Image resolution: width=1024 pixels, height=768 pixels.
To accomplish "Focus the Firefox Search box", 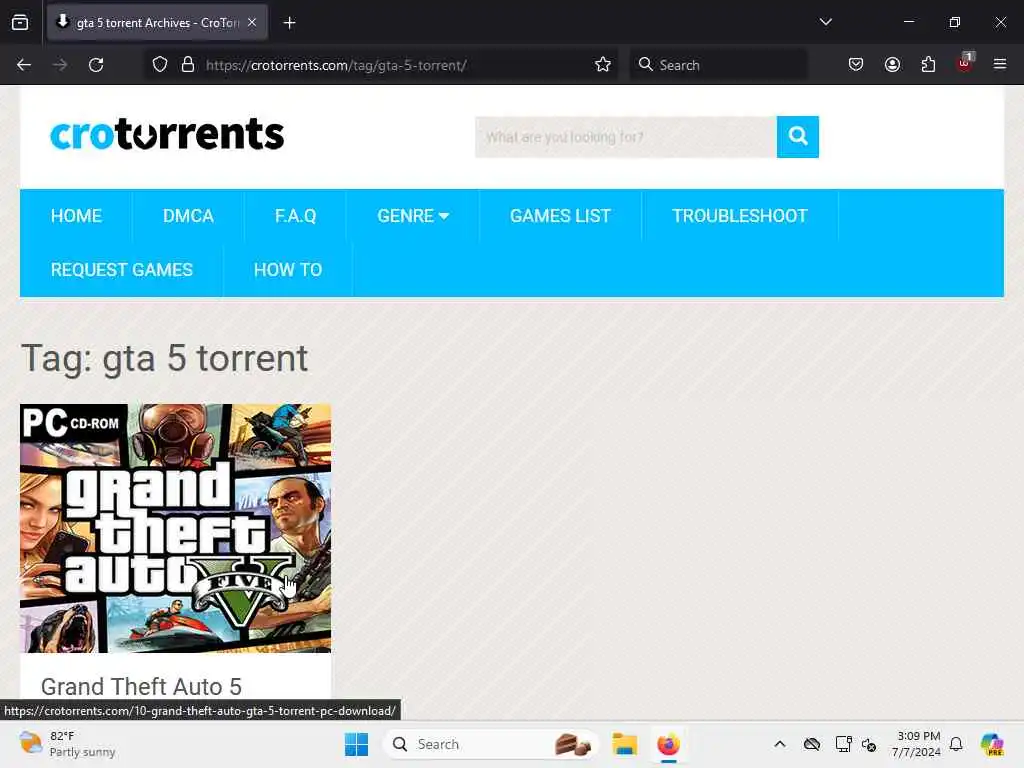I will 718,65.
